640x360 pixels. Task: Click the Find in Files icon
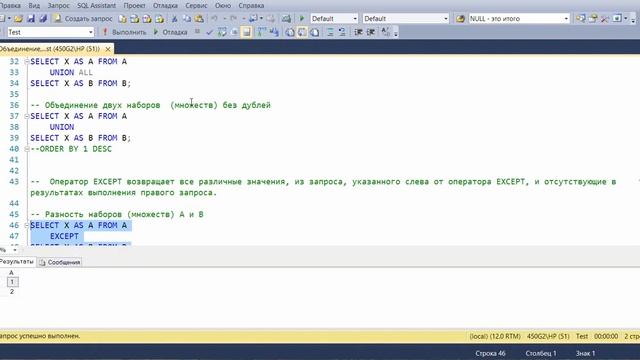click(460, 19)
